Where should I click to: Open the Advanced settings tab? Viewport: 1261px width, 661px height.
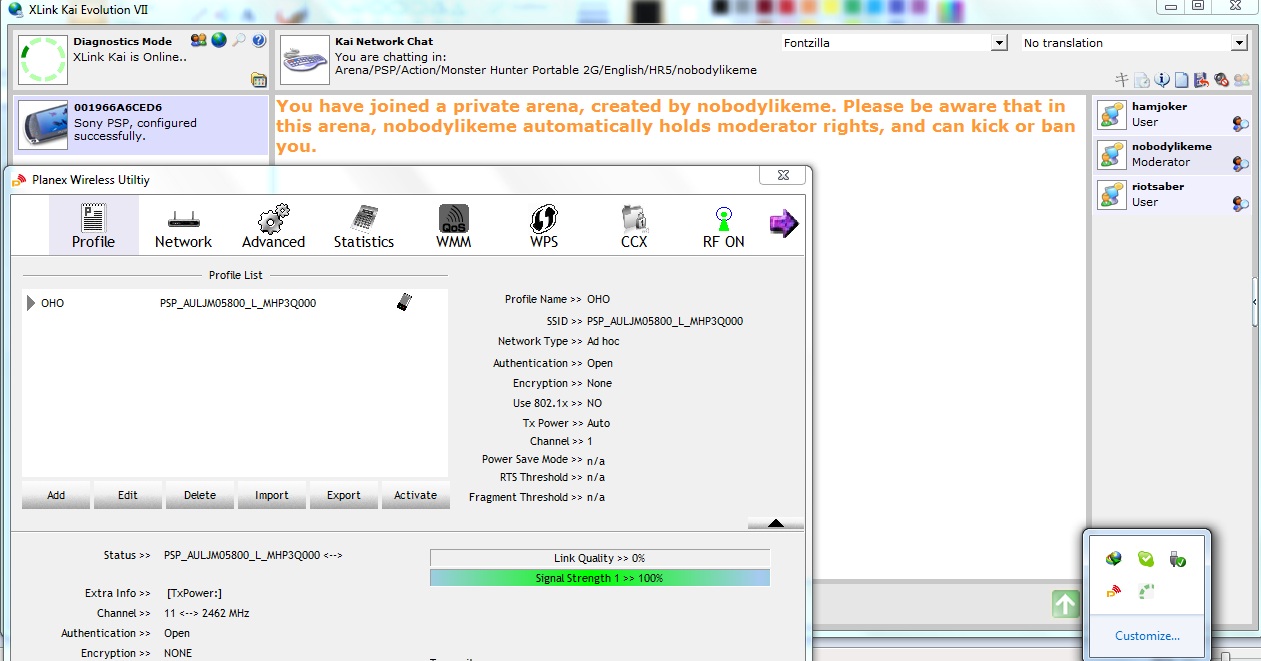(273, 225)
